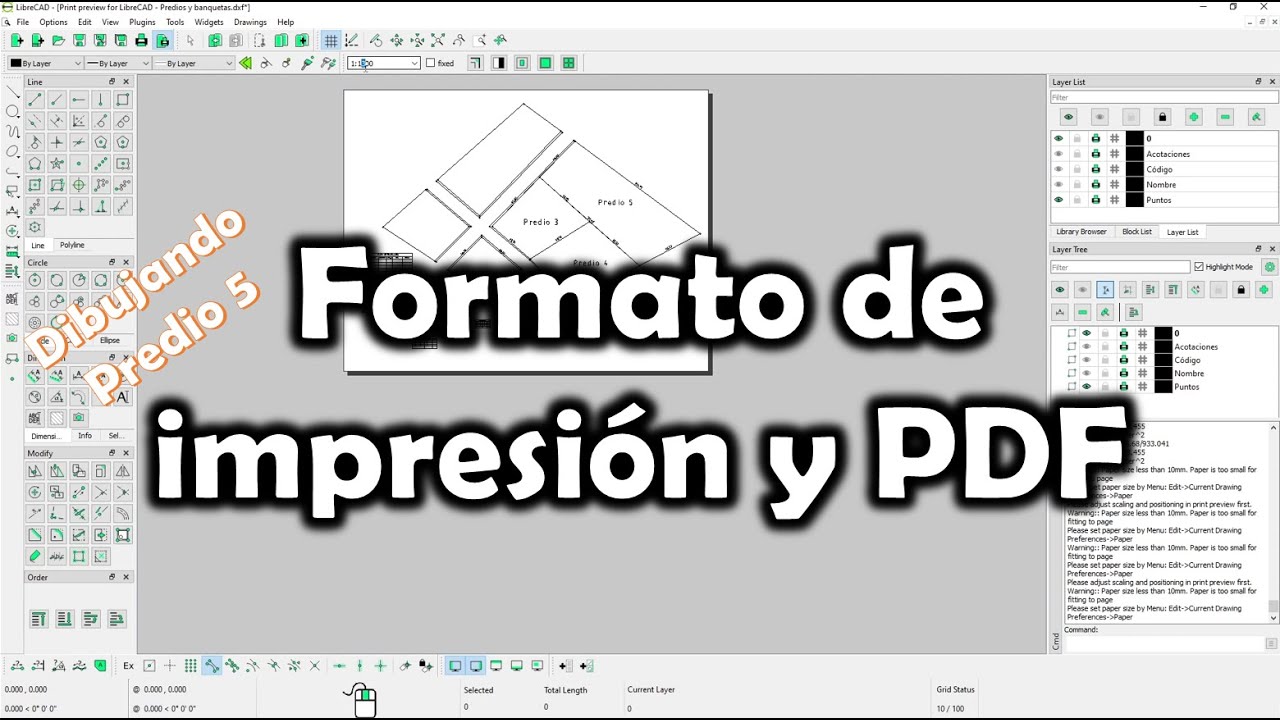This screenshot has height=720, width=1280.
Task: Click the Relative zero lock icon in snap bar
Action: pyautogui.click(x=426, y=665)
